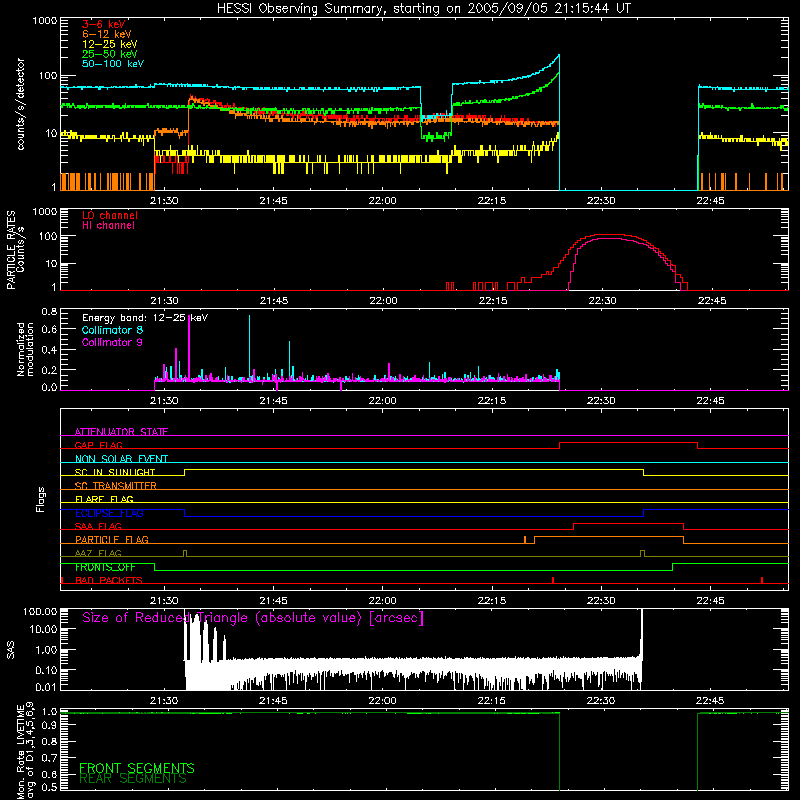Click the counts/s/detector axis label
This screenshot has height=800, width=800.
(x=20, y=104)
